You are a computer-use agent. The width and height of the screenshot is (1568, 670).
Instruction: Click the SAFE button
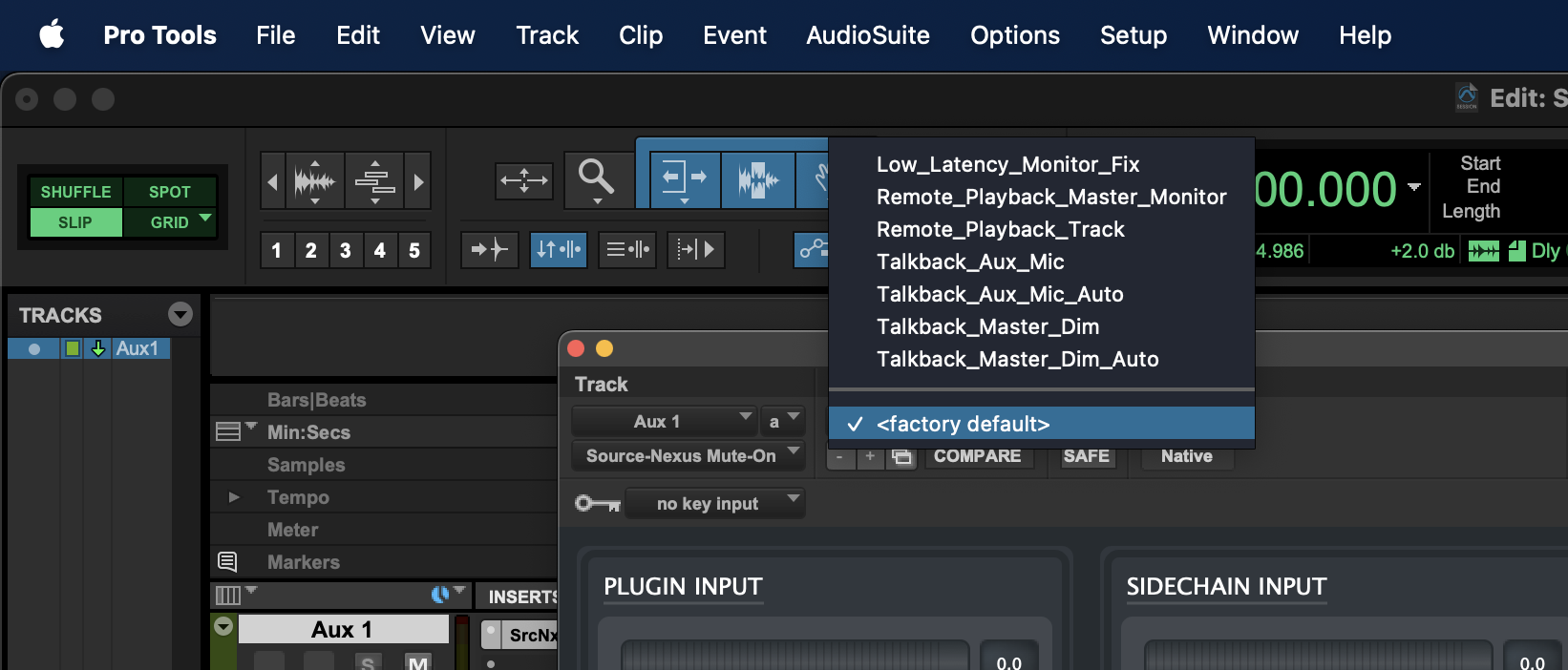[1086, 456]
